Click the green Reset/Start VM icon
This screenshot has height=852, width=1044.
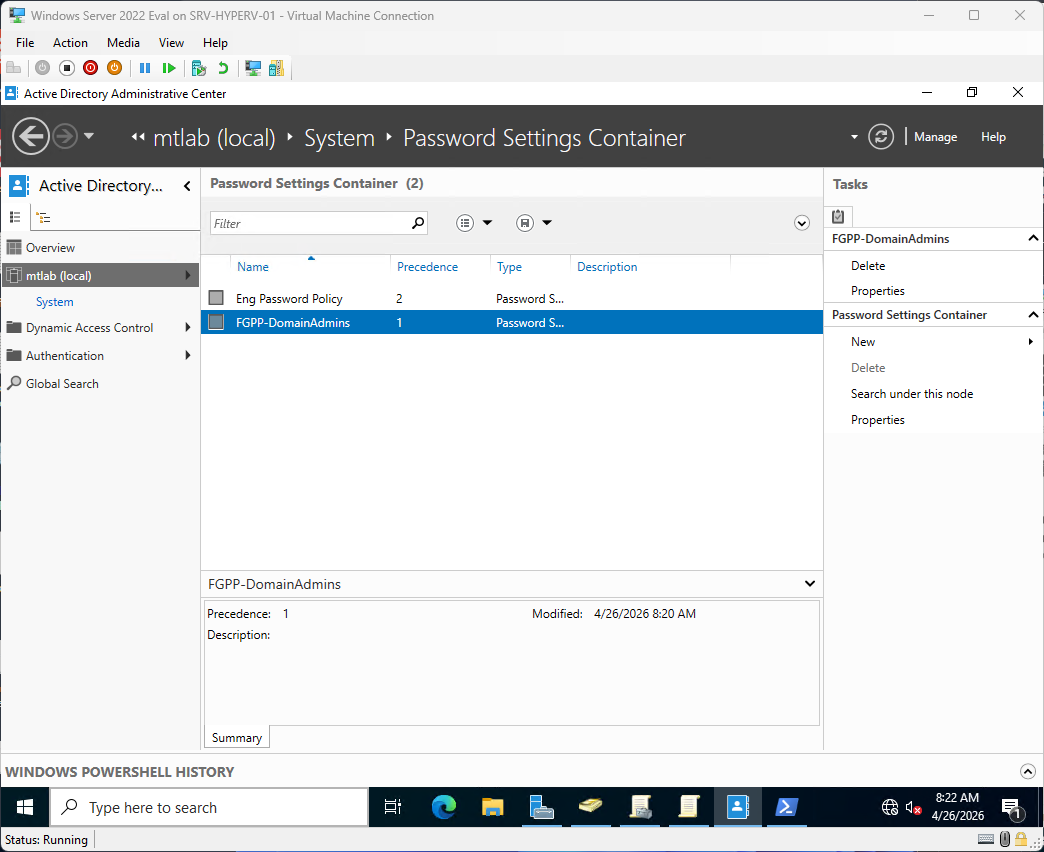click(x=168, y=68)
